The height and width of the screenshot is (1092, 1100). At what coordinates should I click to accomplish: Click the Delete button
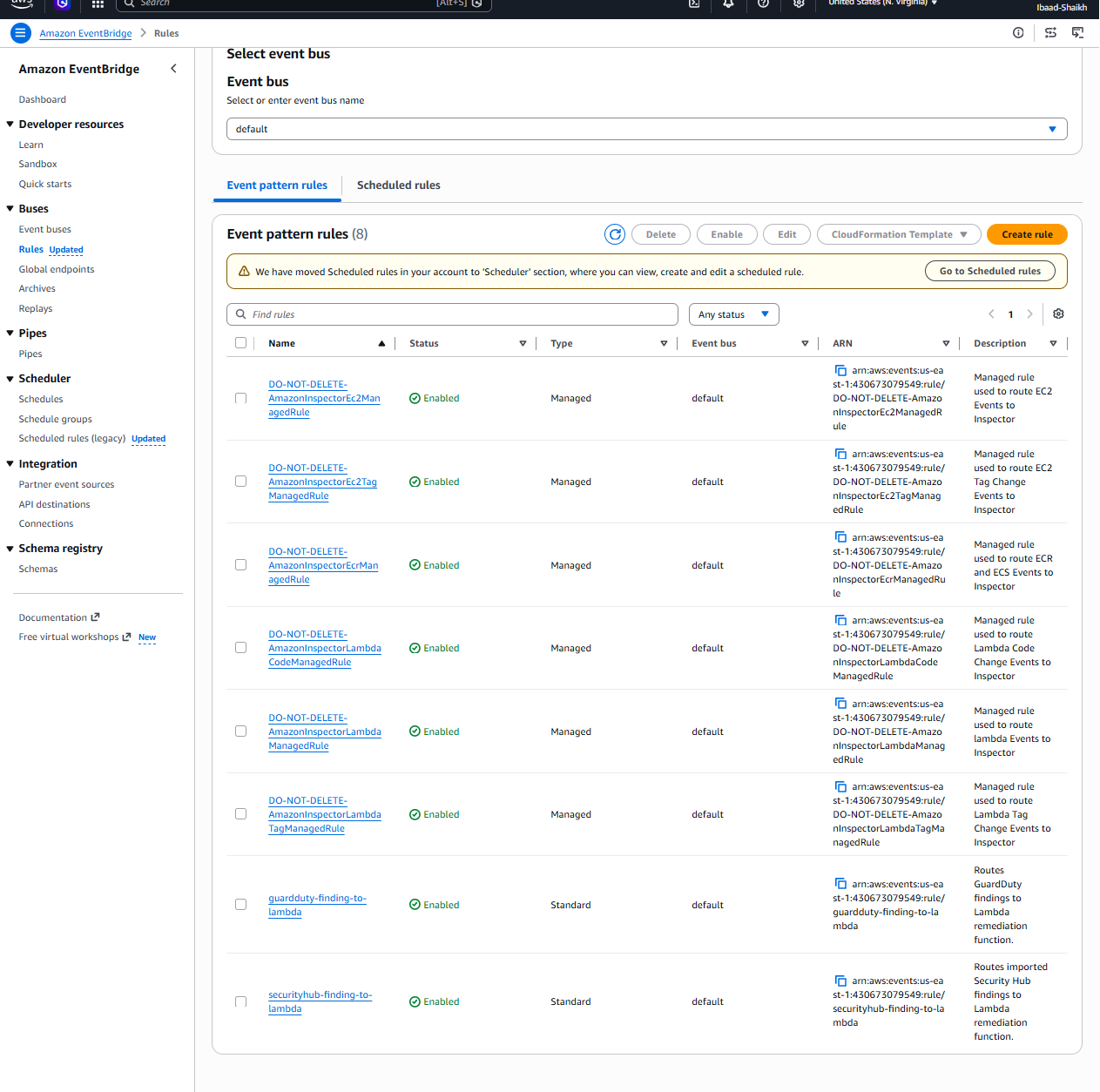pos(661,234)
